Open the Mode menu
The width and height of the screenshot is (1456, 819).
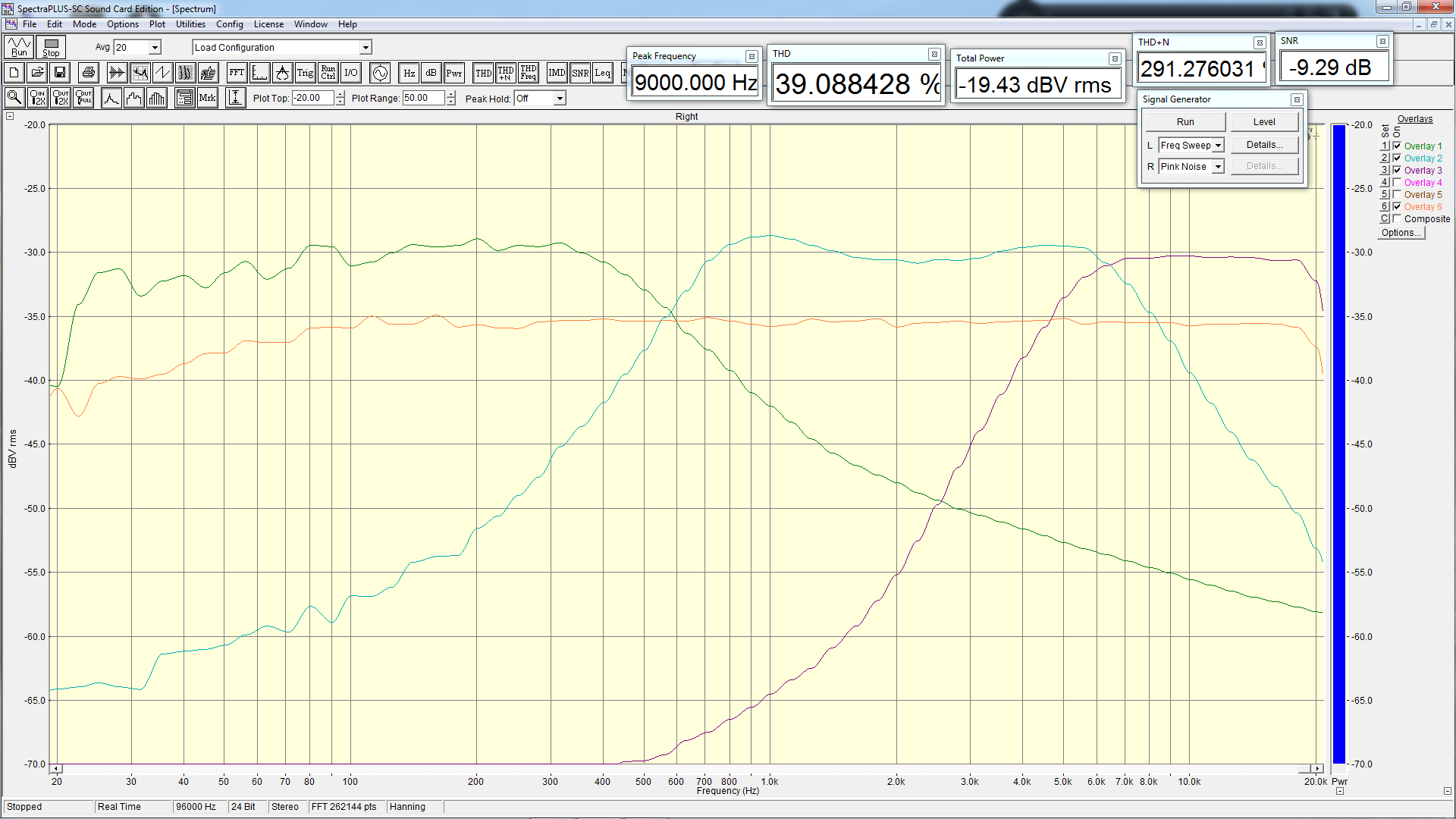click(84, 24)
